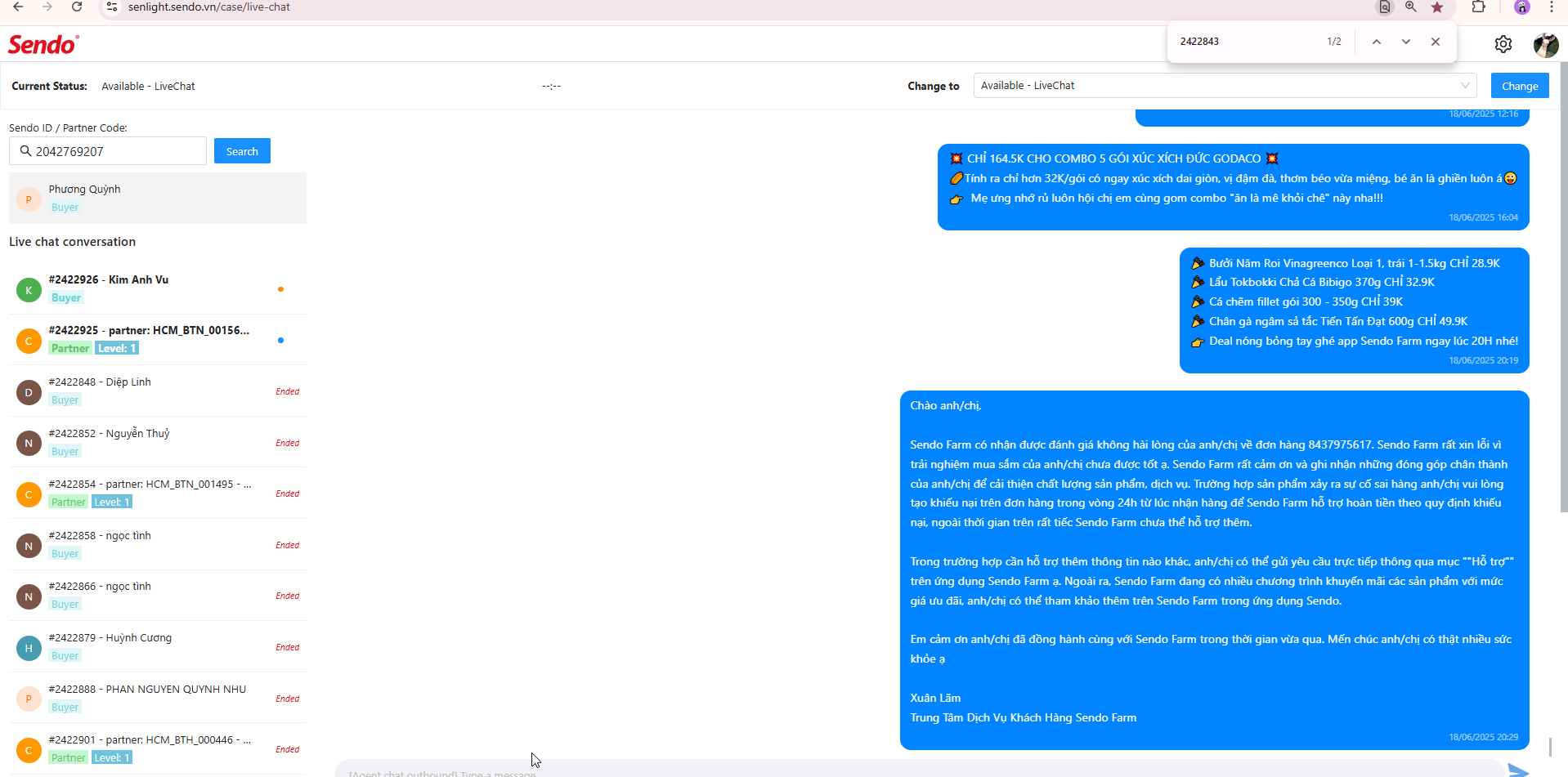Screen dimensions: 1568x777
Task: Jump to previous find-in-page result
Action: (x=1377, y=42)
